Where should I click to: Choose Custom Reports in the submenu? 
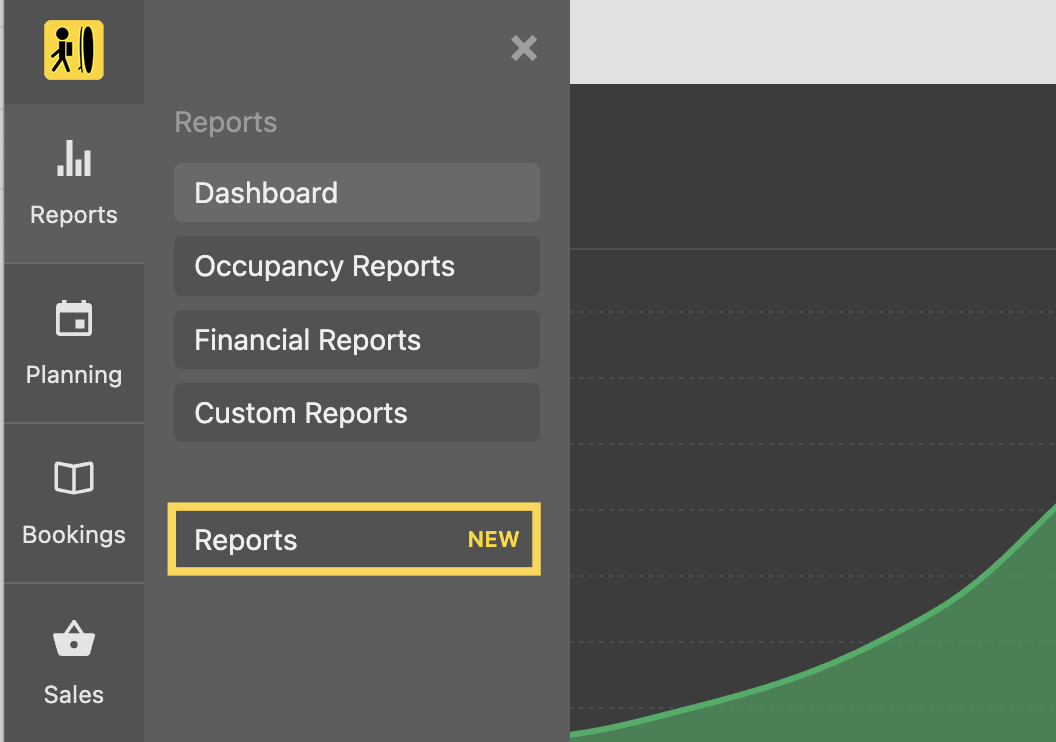[356, 413]
